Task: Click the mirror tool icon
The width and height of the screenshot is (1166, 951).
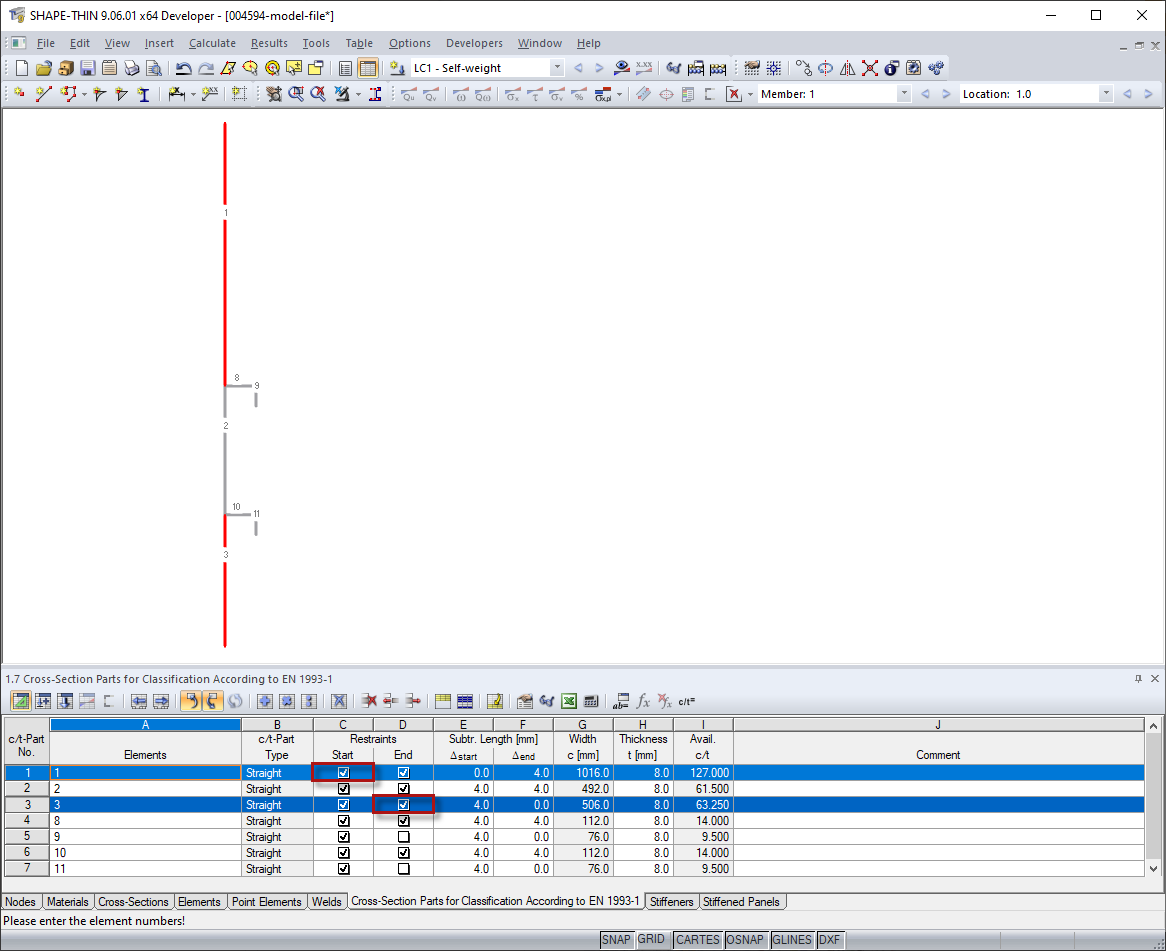Action: (848, 68)
